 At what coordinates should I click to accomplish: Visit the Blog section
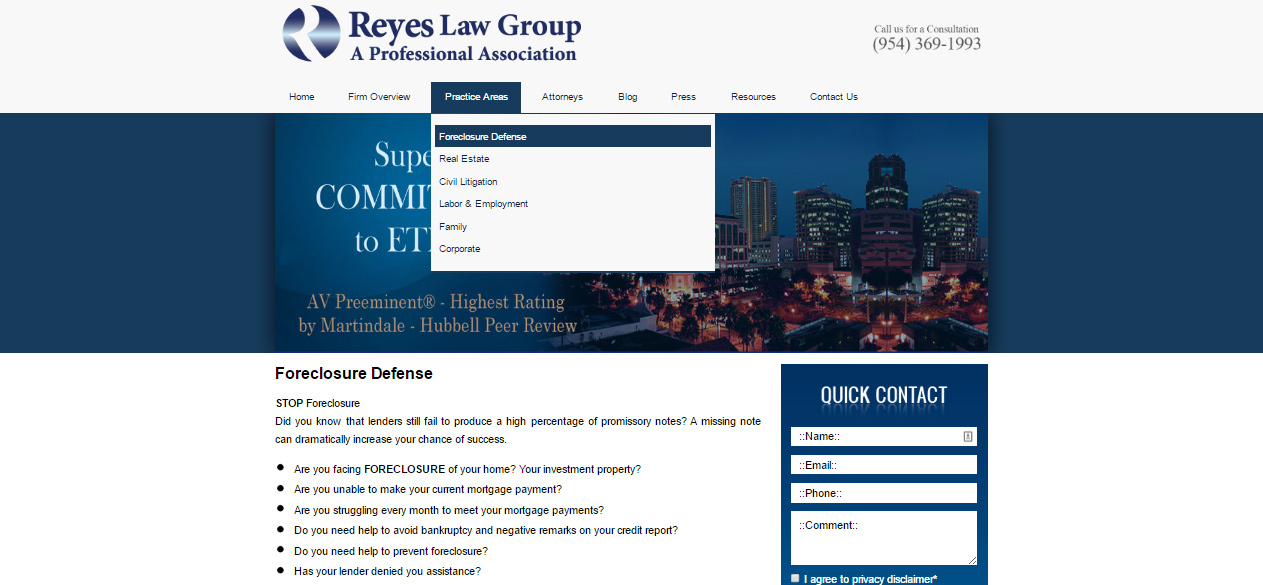pyautogui.click(x=627, y=97)
